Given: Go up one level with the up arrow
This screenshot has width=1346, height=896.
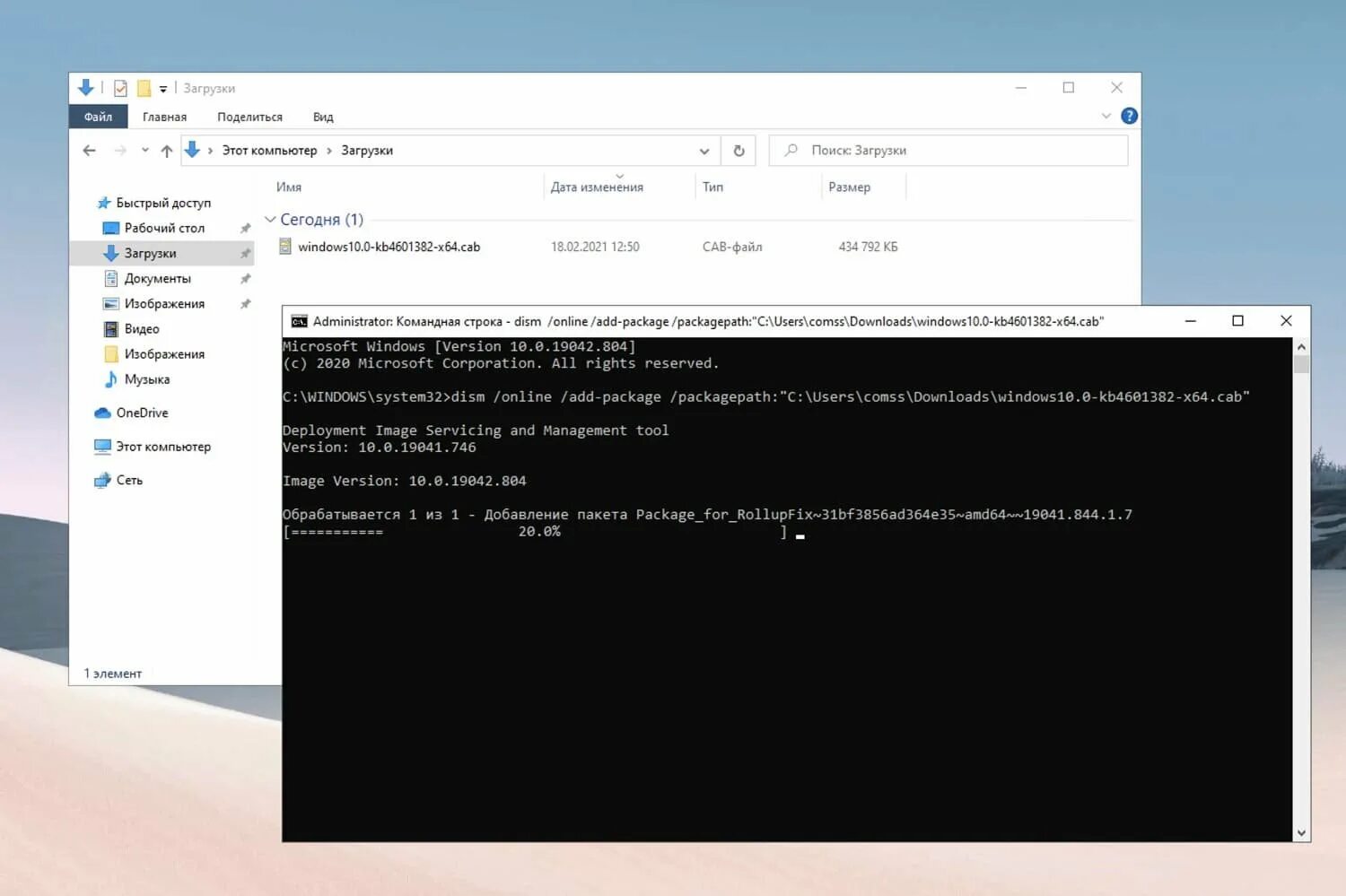Looking at the screenshot, I should point(167,151).
